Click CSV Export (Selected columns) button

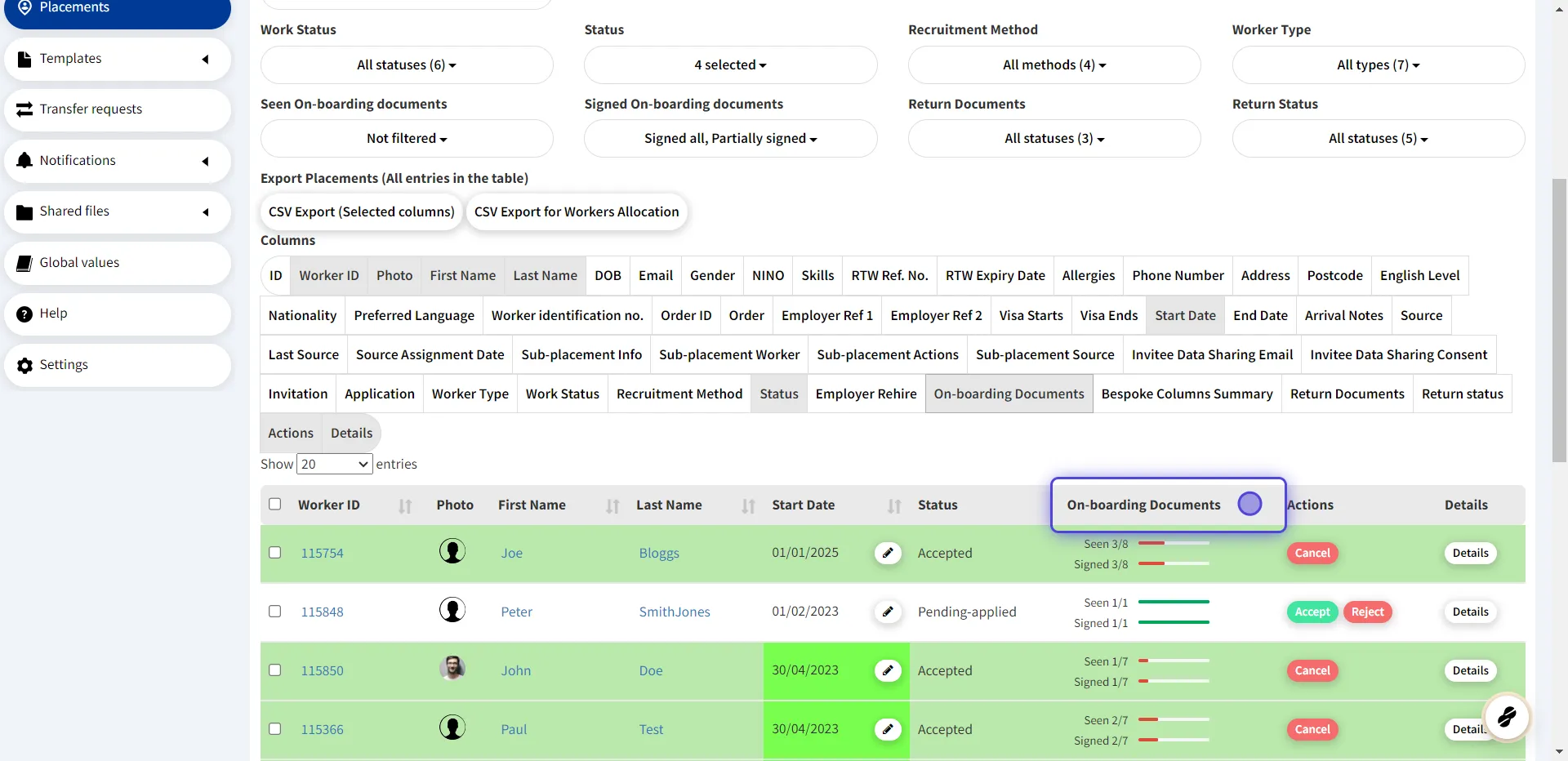(x=362, y=211)
